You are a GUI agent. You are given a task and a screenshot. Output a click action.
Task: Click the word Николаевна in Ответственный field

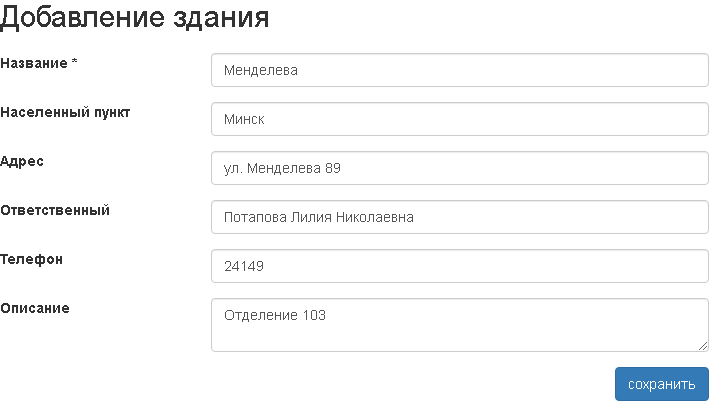point(374,217)
